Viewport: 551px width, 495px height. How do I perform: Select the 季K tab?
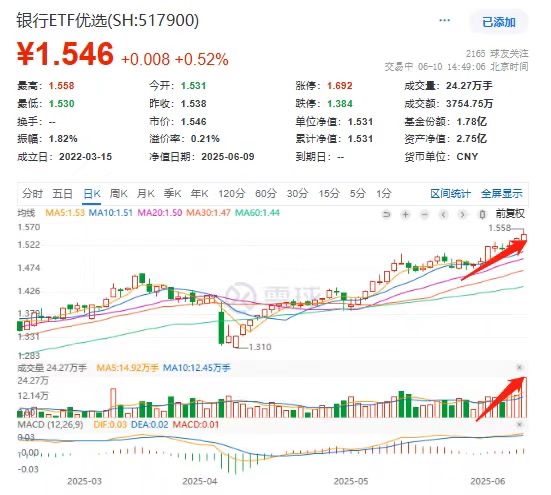173,193
